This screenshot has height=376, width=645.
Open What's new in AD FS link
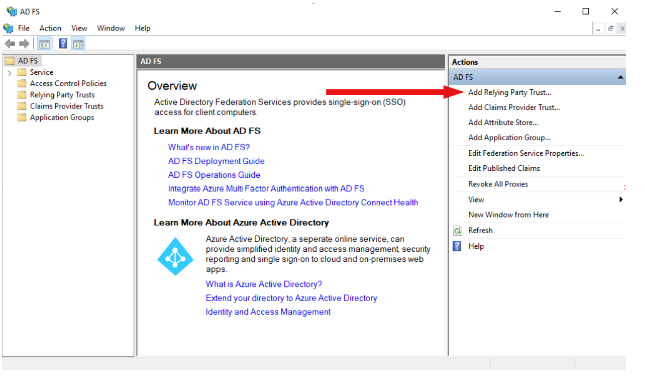209,147
